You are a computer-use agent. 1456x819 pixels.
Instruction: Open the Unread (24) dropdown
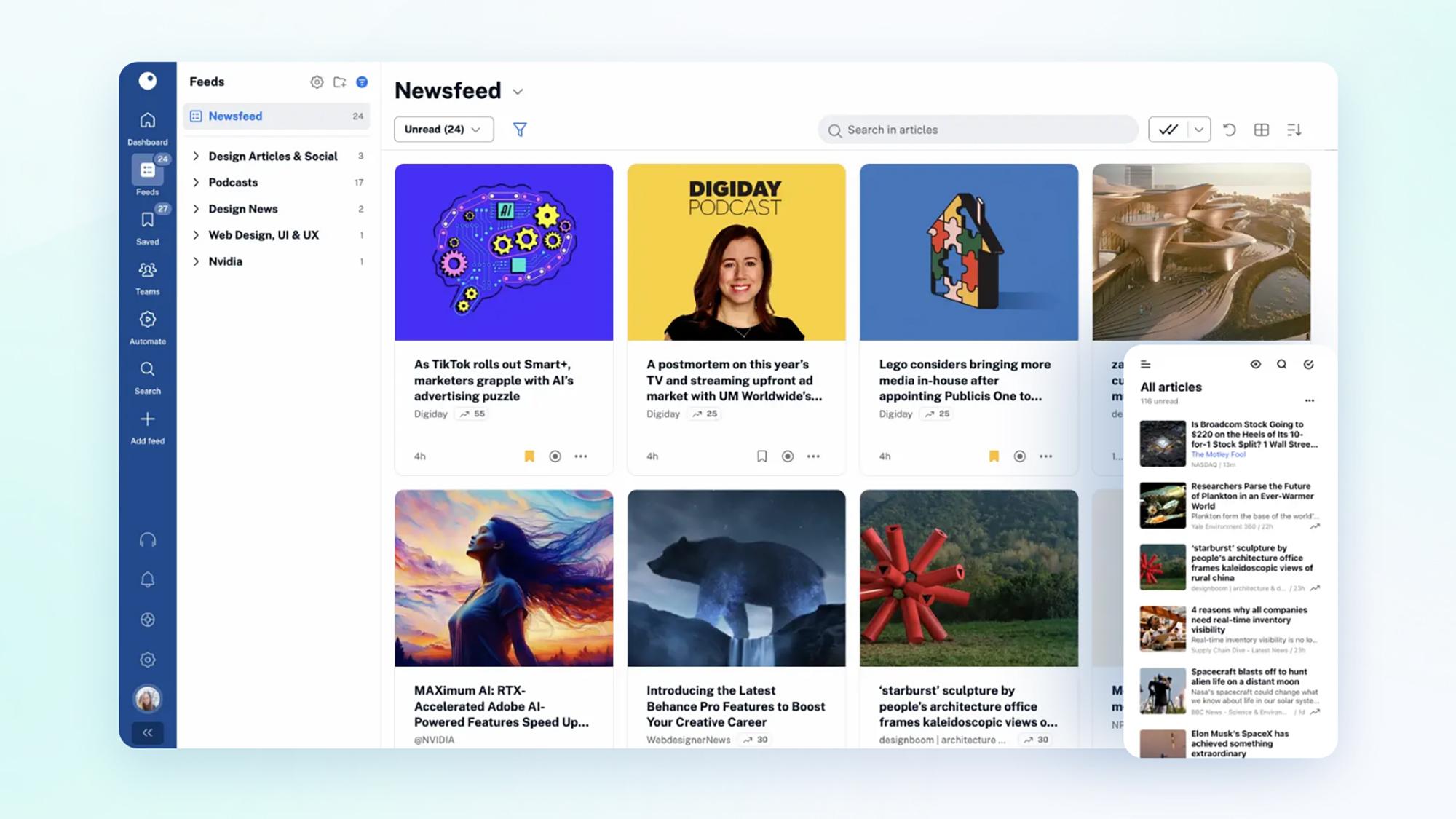(x=443, y=130)
